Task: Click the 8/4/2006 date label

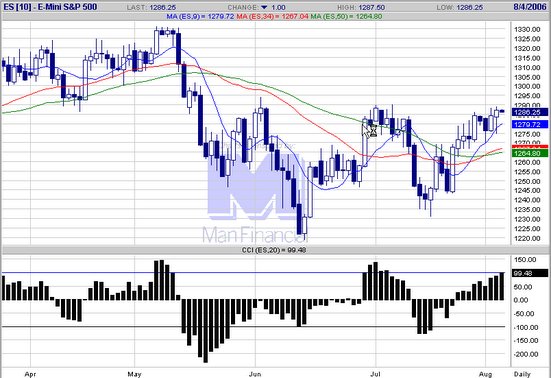Action: tap(530, 7)
